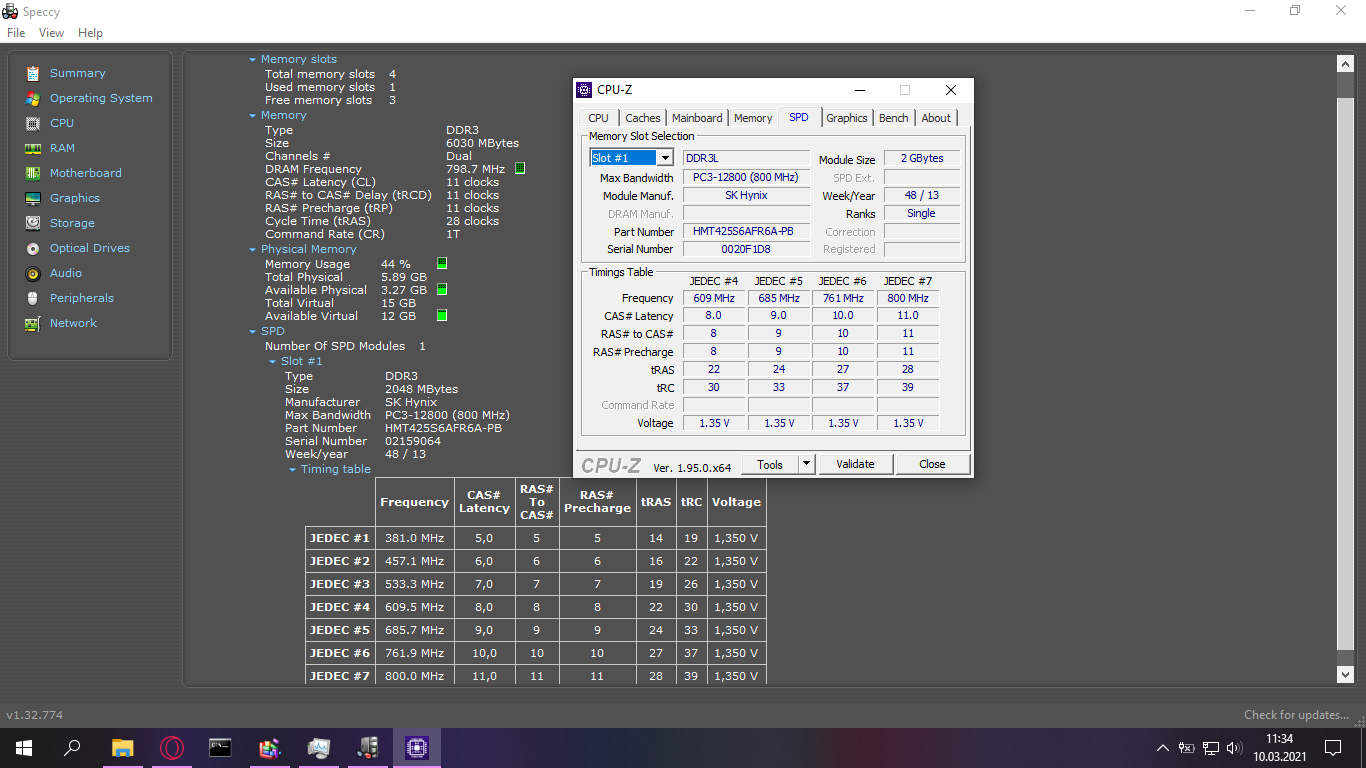Click green indicator beside Available Virtual
This screenshot has height=768, width=1366.
(442, 315)
